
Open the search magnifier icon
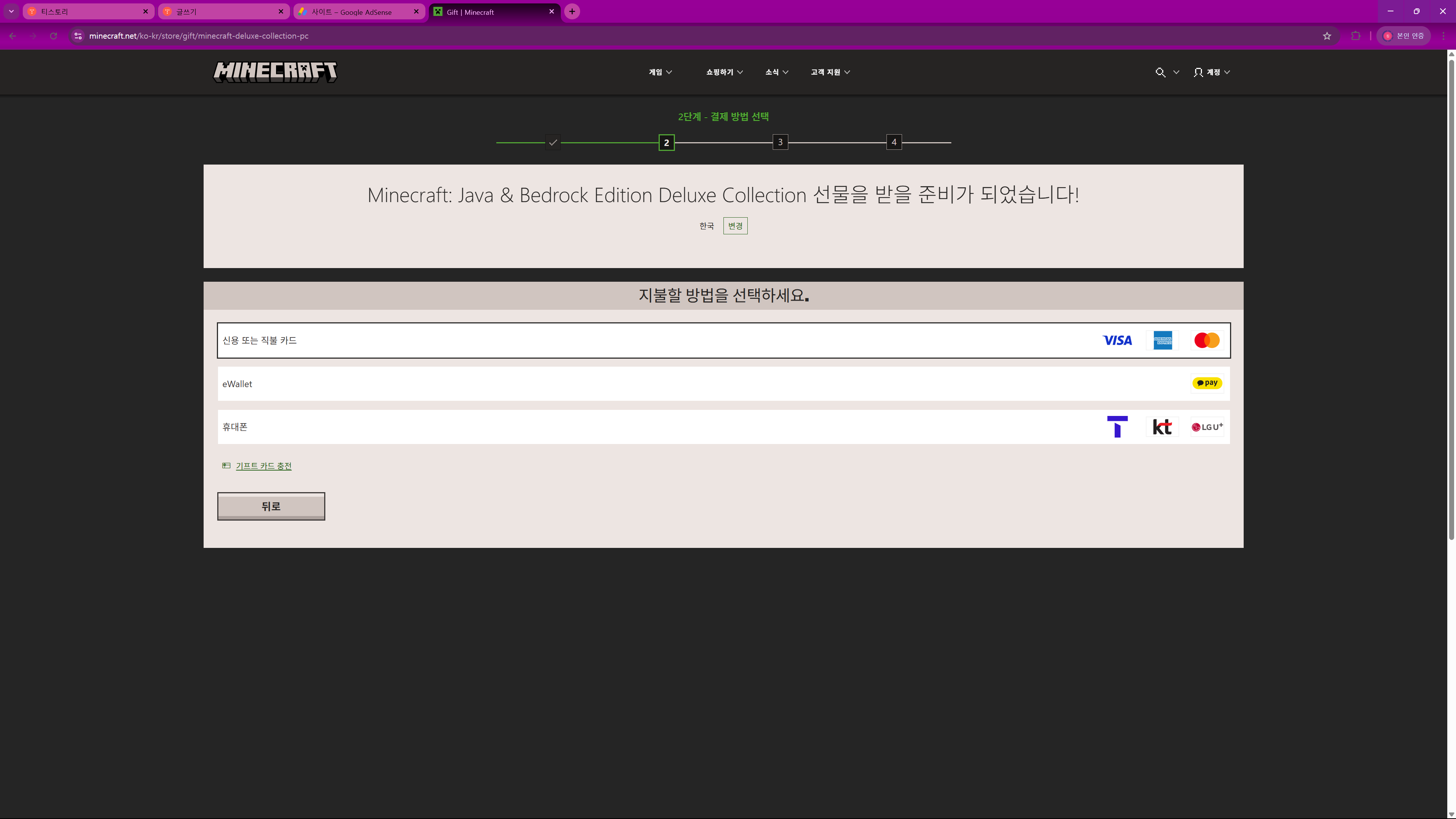[1160, 72]
